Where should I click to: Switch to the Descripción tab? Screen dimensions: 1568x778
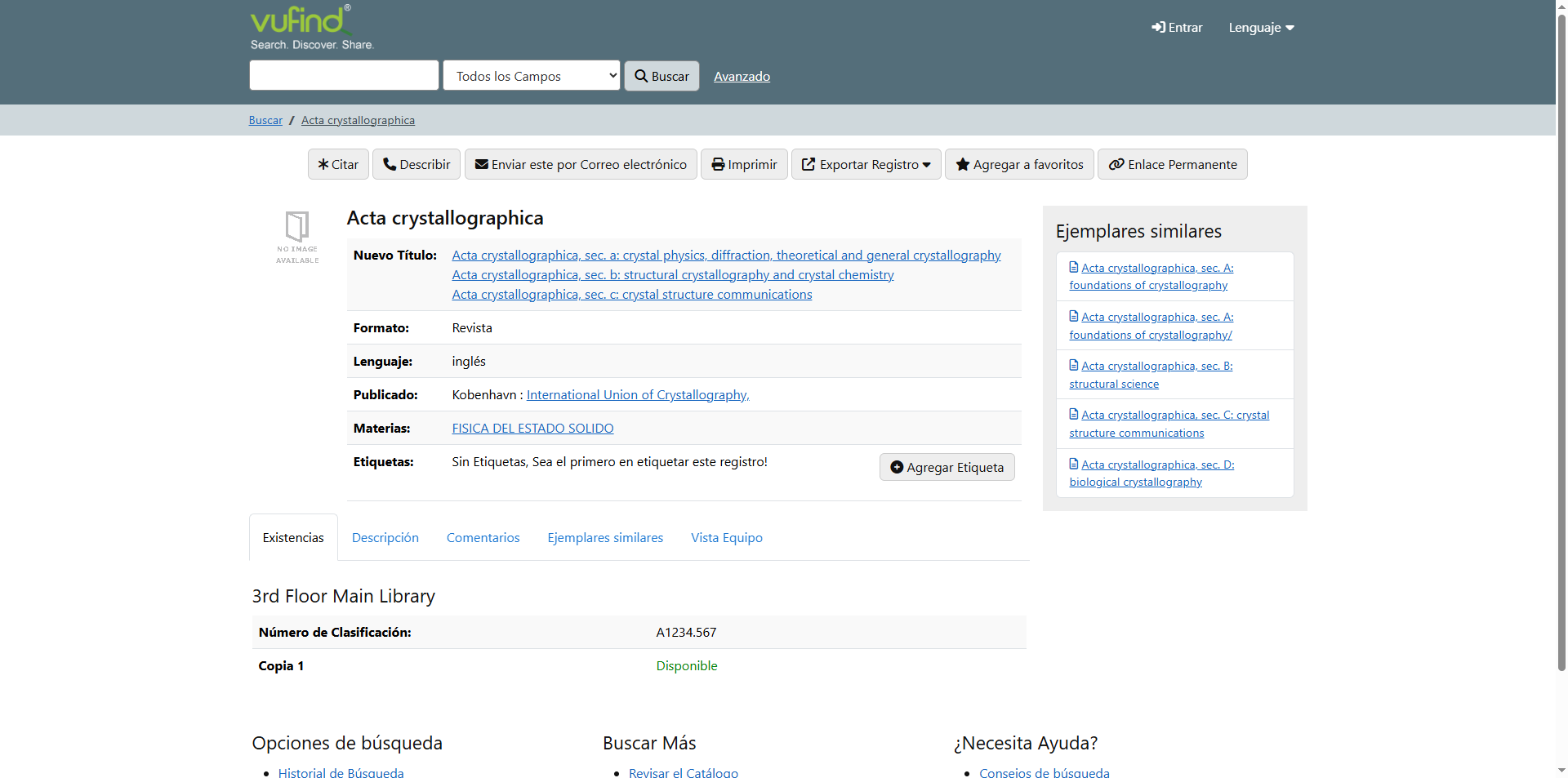tap(385, 537)
